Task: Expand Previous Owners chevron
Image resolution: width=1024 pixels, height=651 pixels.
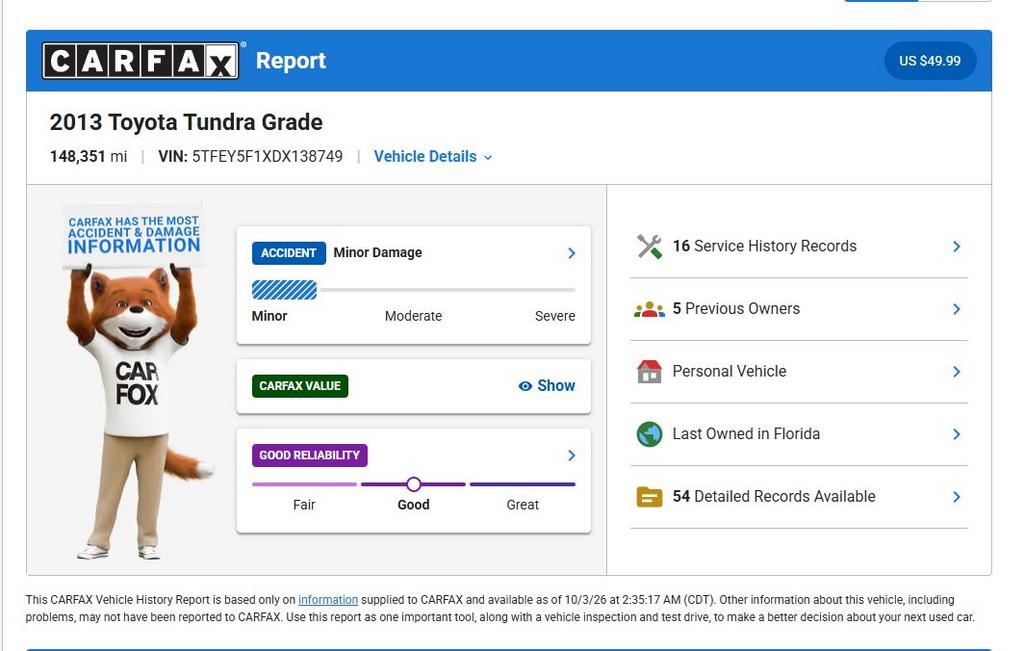Action: click(957, 309)
